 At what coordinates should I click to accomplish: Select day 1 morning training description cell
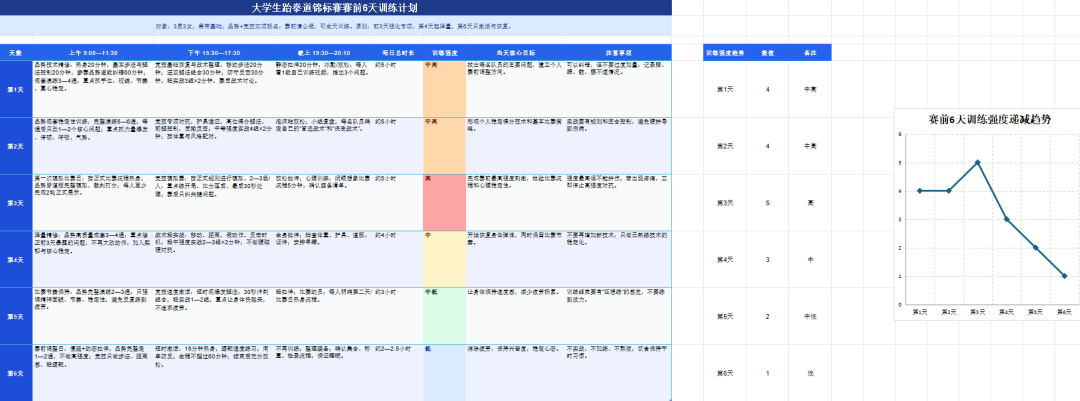(93, 89)
